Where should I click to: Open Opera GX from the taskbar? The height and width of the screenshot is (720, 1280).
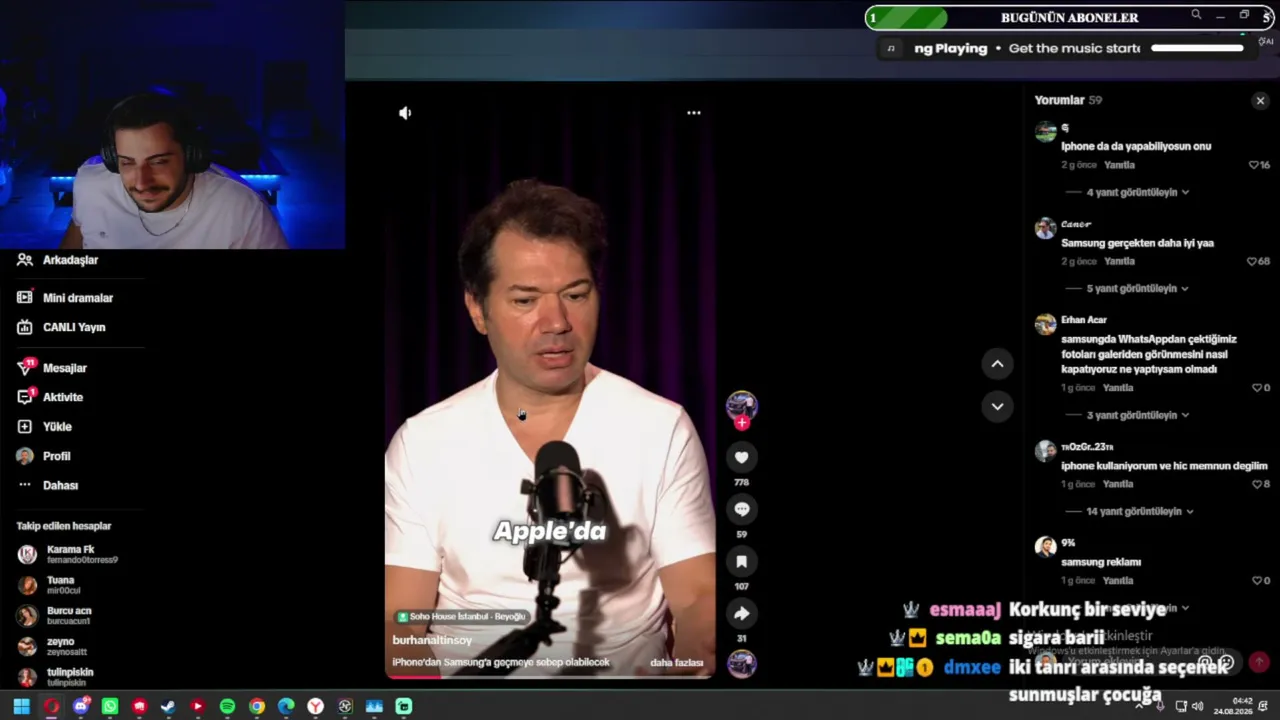pos(51,706)
